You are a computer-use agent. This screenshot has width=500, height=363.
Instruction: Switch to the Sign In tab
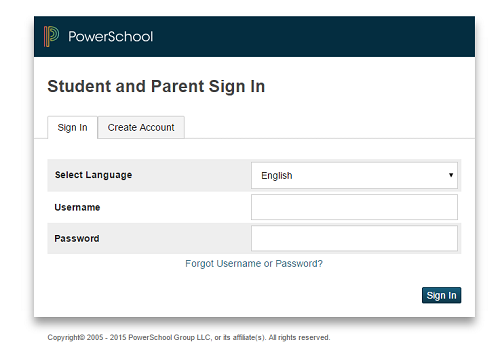coord(72,127)
